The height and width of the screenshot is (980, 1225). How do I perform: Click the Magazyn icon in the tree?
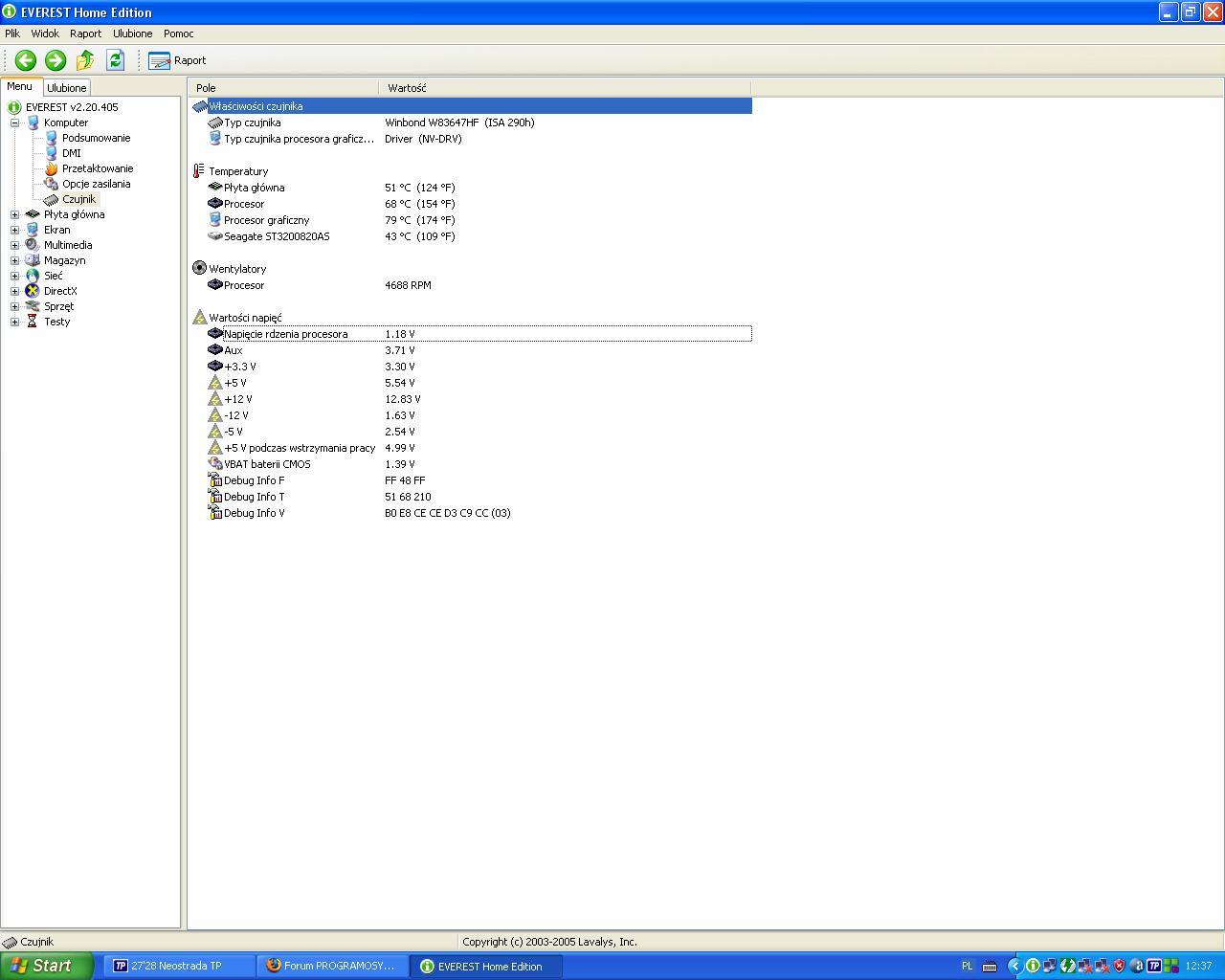click(33, 260)
